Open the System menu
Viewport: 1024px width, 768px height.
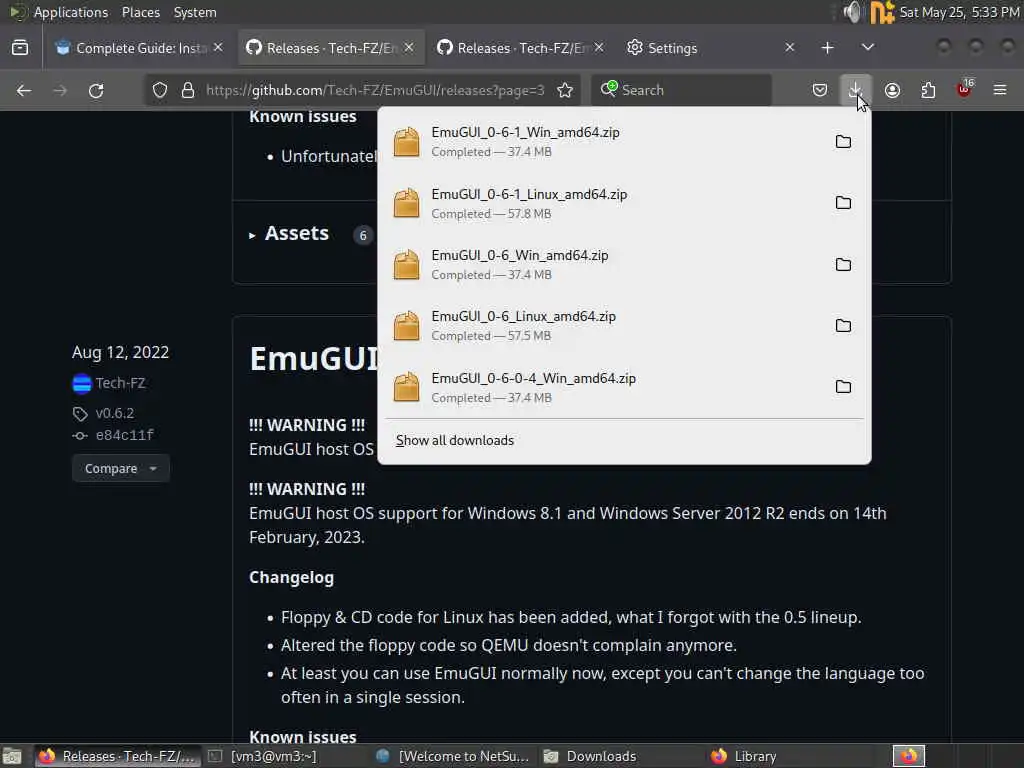click(x=195, y=12)
